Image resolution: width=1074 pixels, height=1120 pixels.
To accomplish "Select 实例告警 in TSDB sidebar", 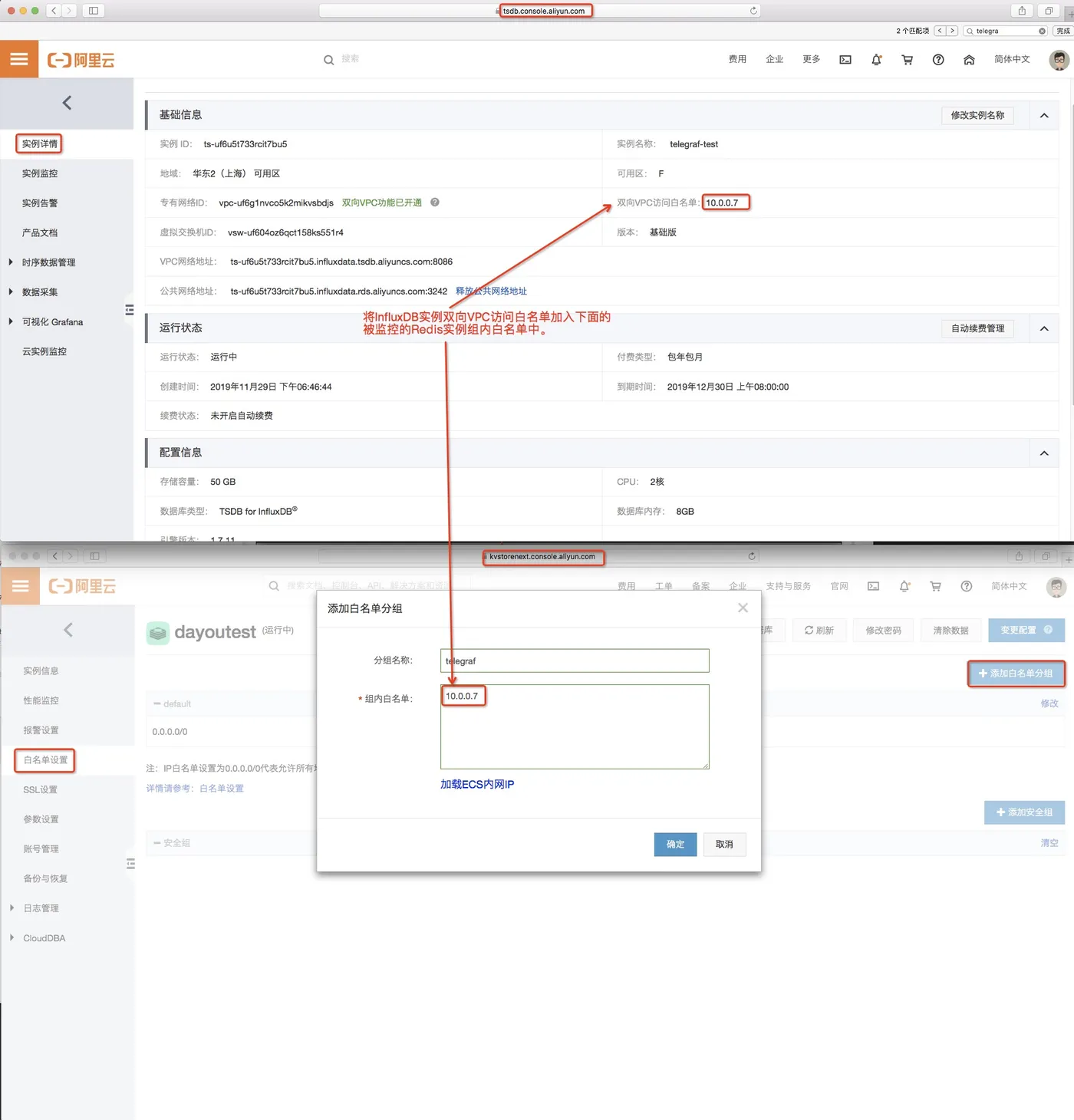I will click(x=40, y=203).
